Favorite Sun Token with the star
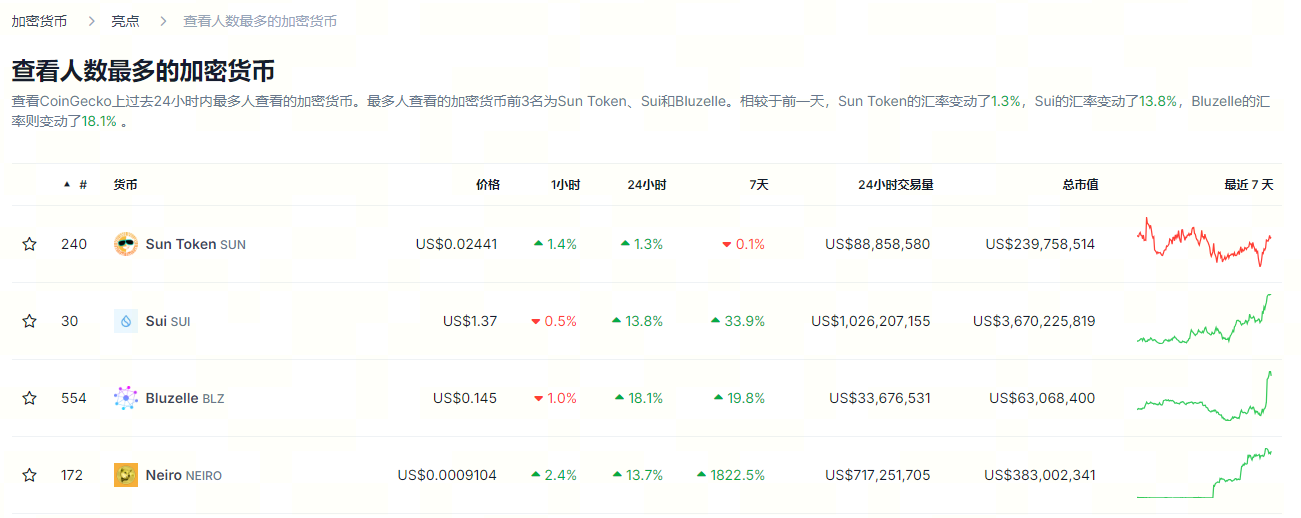The width and height of the screenshot is (1301, 518). pyautogui.click(x=30, y=244)
